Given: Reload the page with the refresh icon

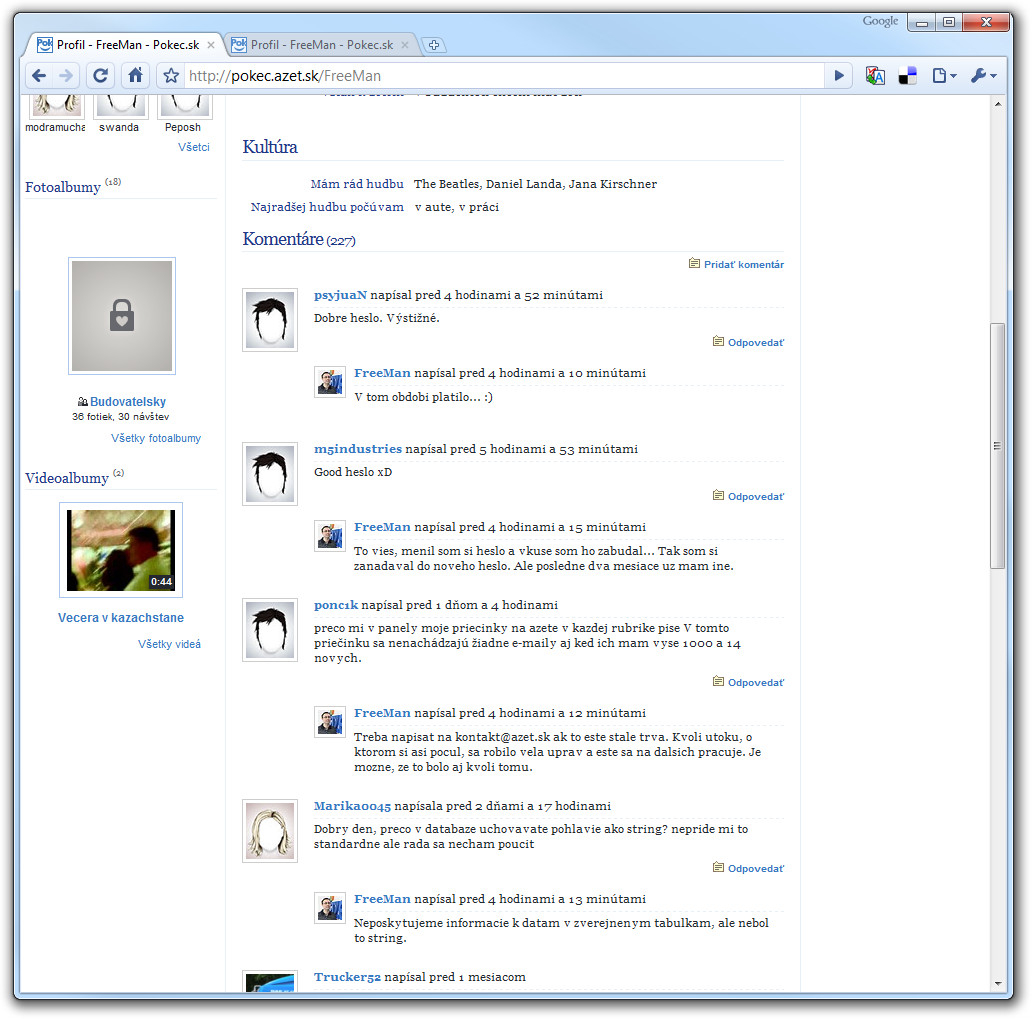Looking at the screenshot, I should [100, 76].
